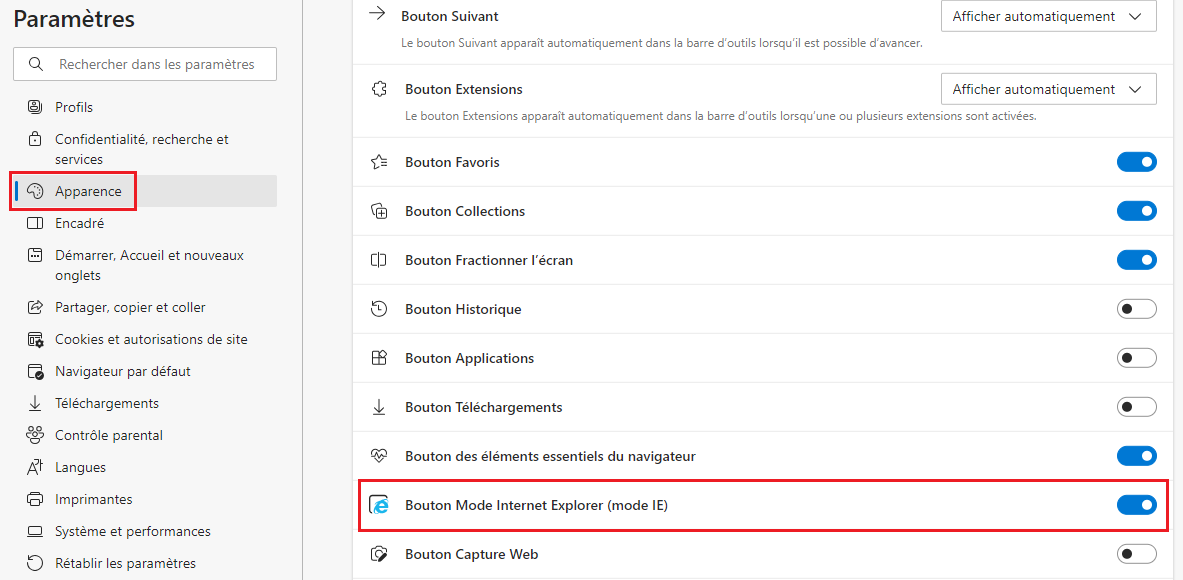Open the Bouton Suivant display dropdown
Screen dimensions: 1183x580
click(x=1049, y=16)
